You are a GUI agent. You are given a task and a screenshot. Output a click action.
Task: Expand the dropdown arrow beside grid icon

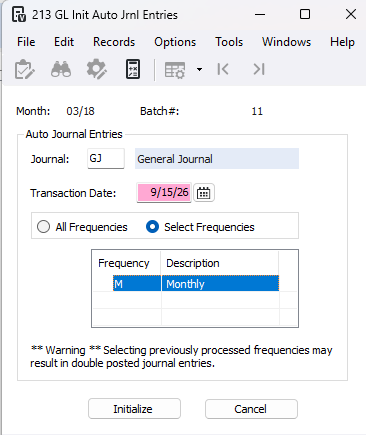click(x=199, y=69)
